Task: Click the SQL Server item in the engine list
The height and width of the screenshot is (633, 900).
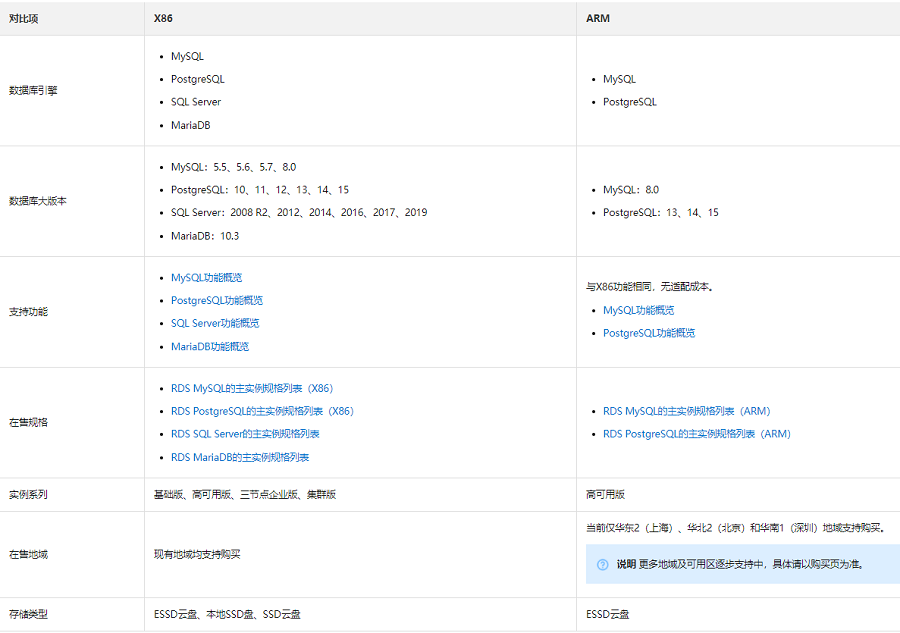Action: click(x=196, y=102)
